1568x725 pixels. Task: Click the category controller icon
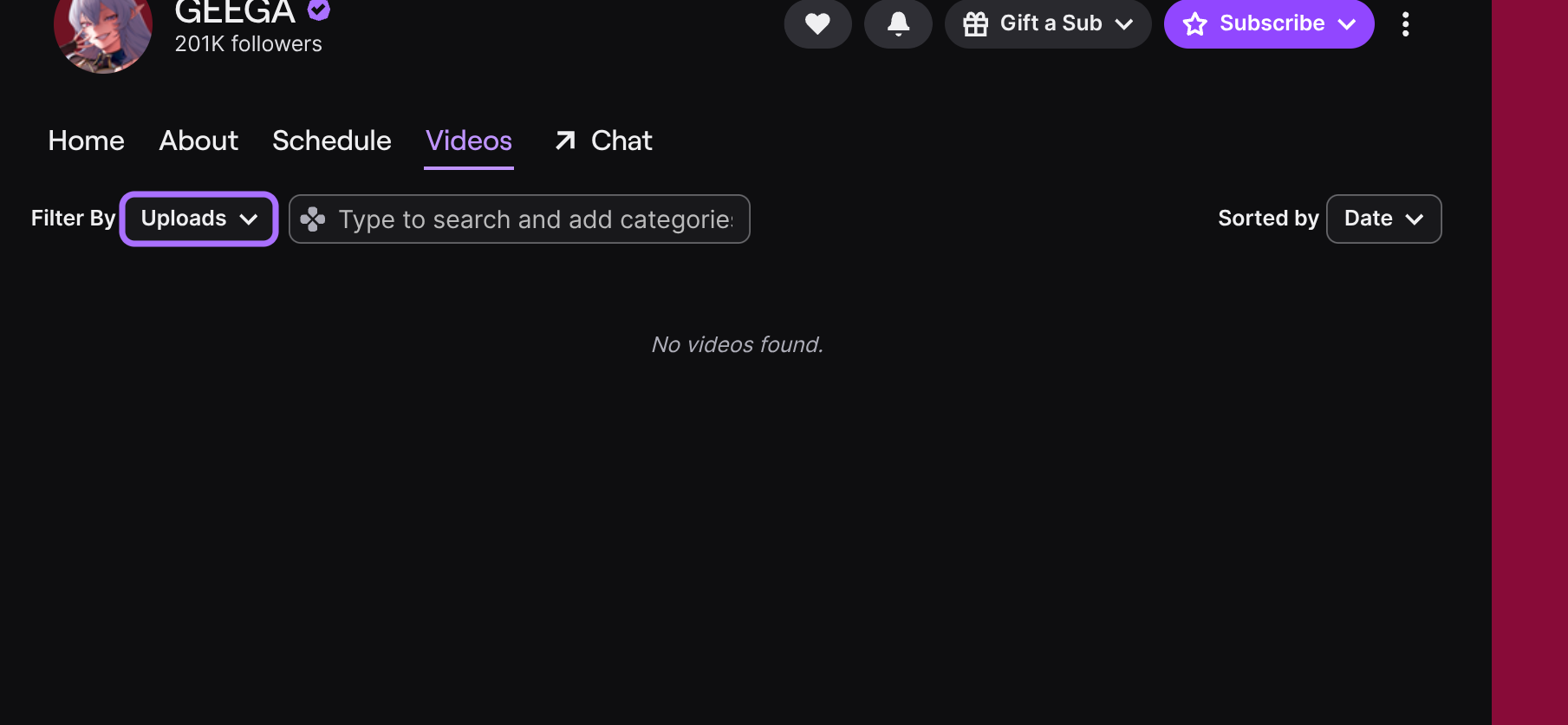[313, 219]
